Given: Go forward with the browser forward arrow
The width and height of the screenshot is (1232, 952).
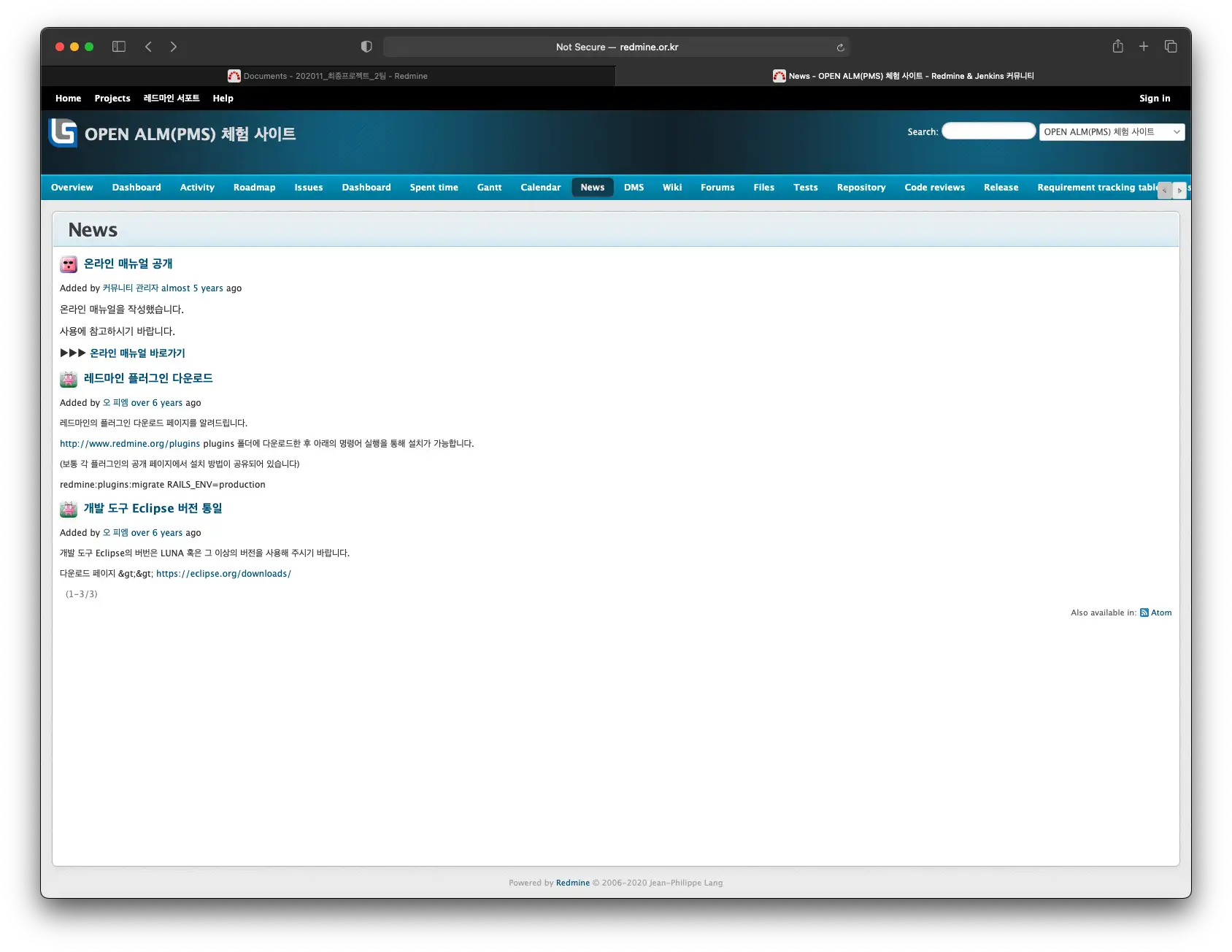Looking at the screenshot, I should point(173,47).
